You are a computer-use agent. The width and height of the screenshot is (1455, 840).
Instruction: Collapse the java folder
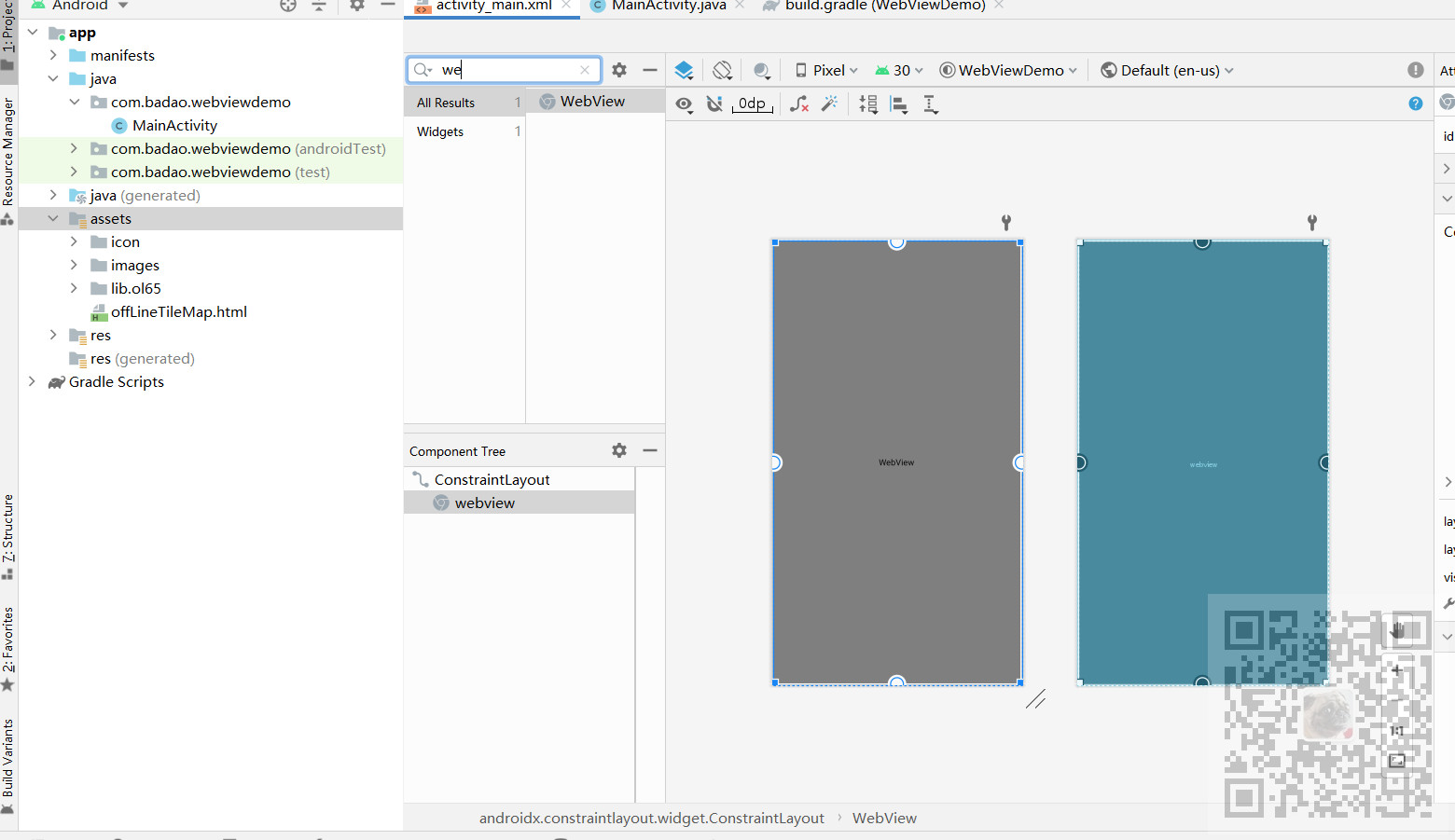pos(53,78)
